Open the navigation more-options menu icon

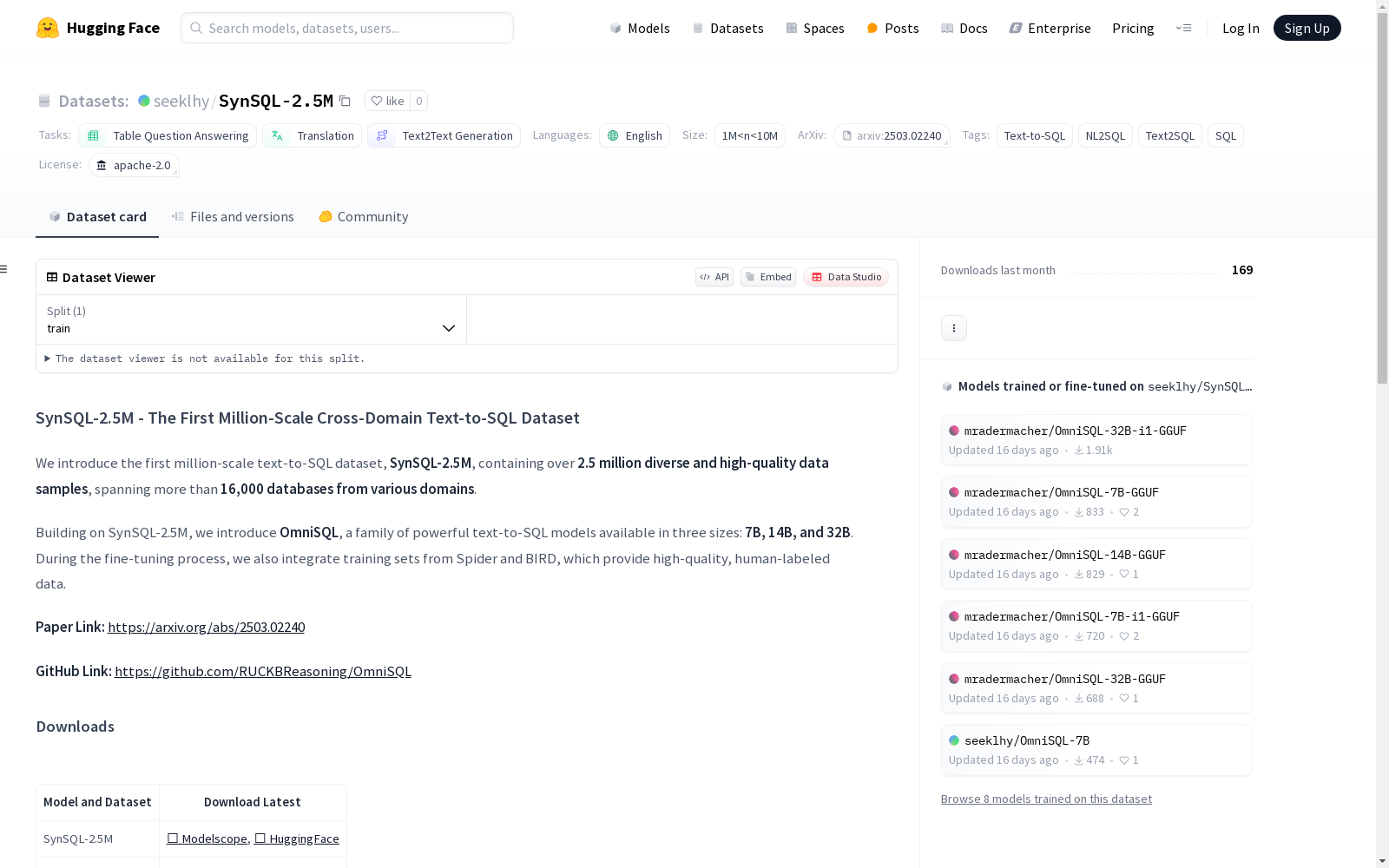point(1183,28)
